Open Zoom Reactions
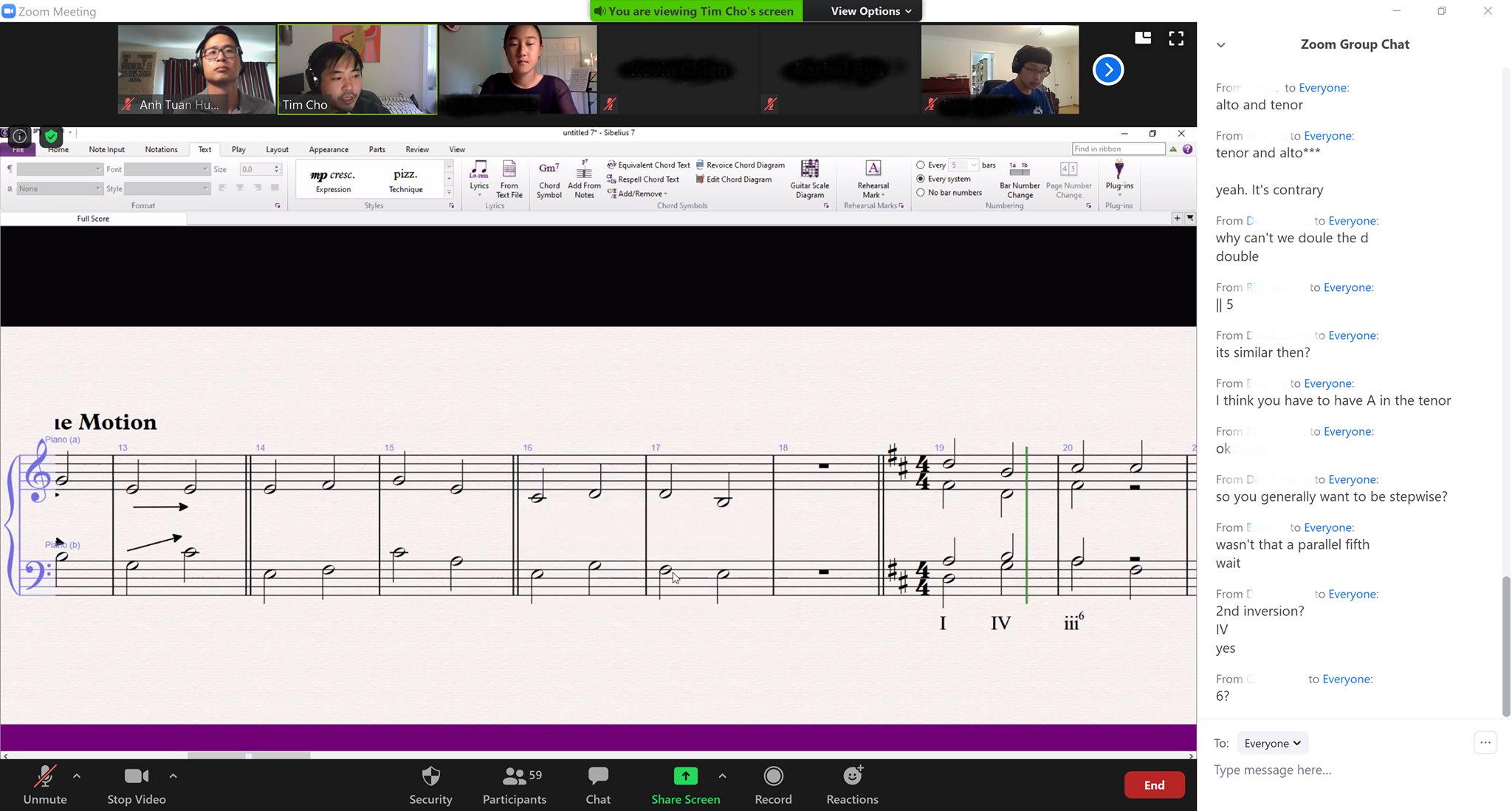Screen dimensions: 1512x811 tap(852, 785)
